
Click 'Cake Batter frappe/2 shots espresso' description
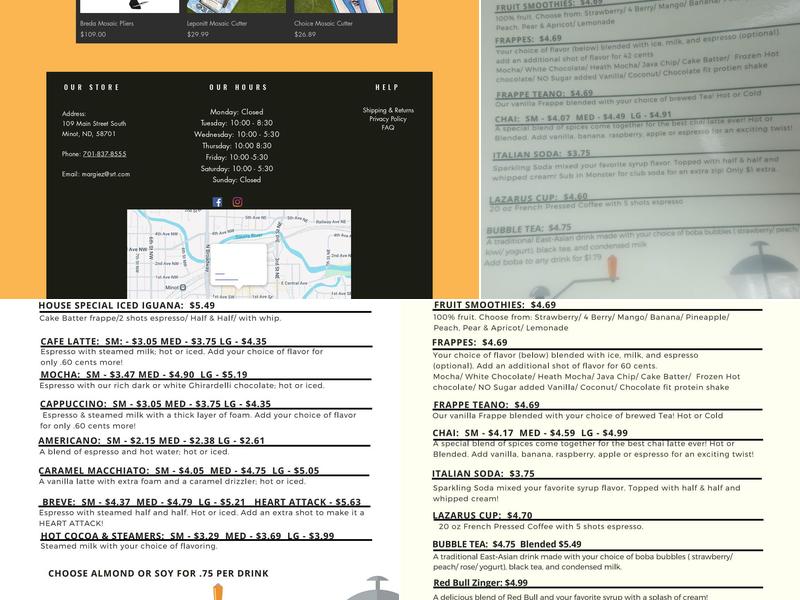160,318
